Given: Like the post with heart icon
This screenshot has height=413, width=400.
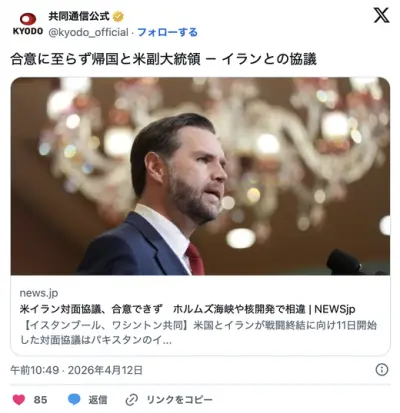Looking at the screenshot, I should click(x=19, y=399).
